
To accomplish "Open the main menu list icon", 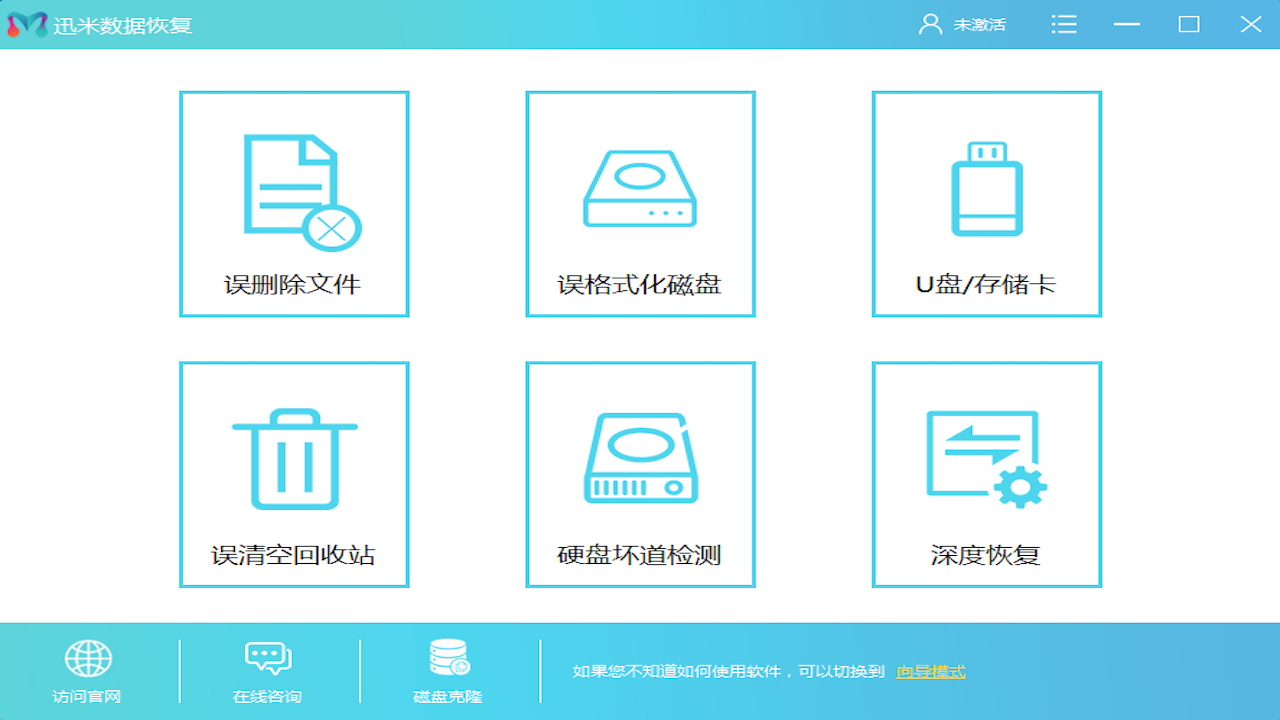I will [x=1064, y=24].
